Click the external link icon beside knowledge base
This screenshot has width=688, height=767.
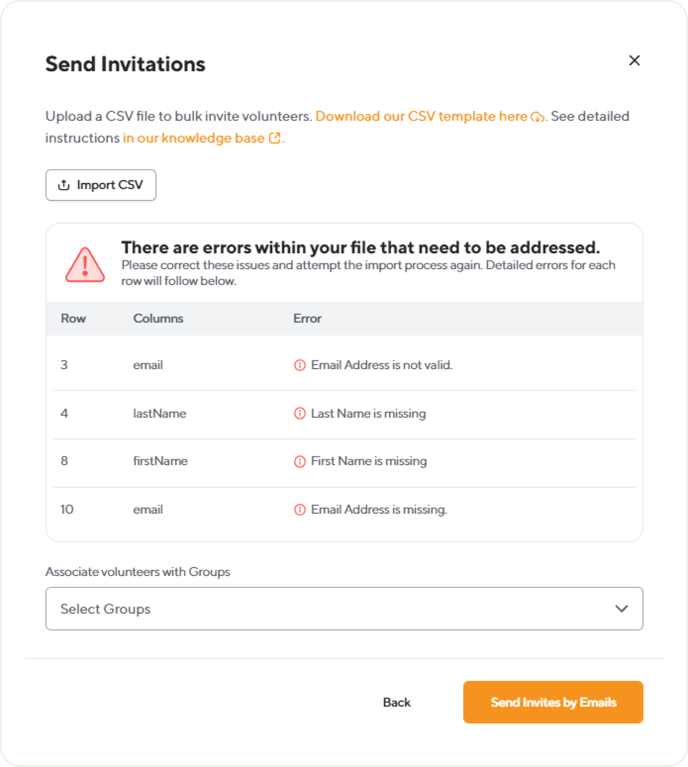pos(275,138)
